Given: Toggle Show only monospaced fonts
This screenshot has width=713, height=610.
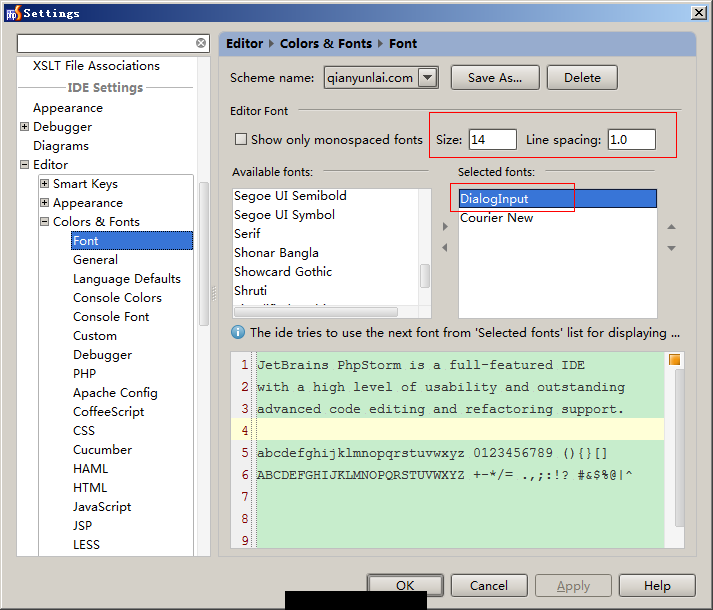Looking at the screenshot, I should tap(241, 139).
